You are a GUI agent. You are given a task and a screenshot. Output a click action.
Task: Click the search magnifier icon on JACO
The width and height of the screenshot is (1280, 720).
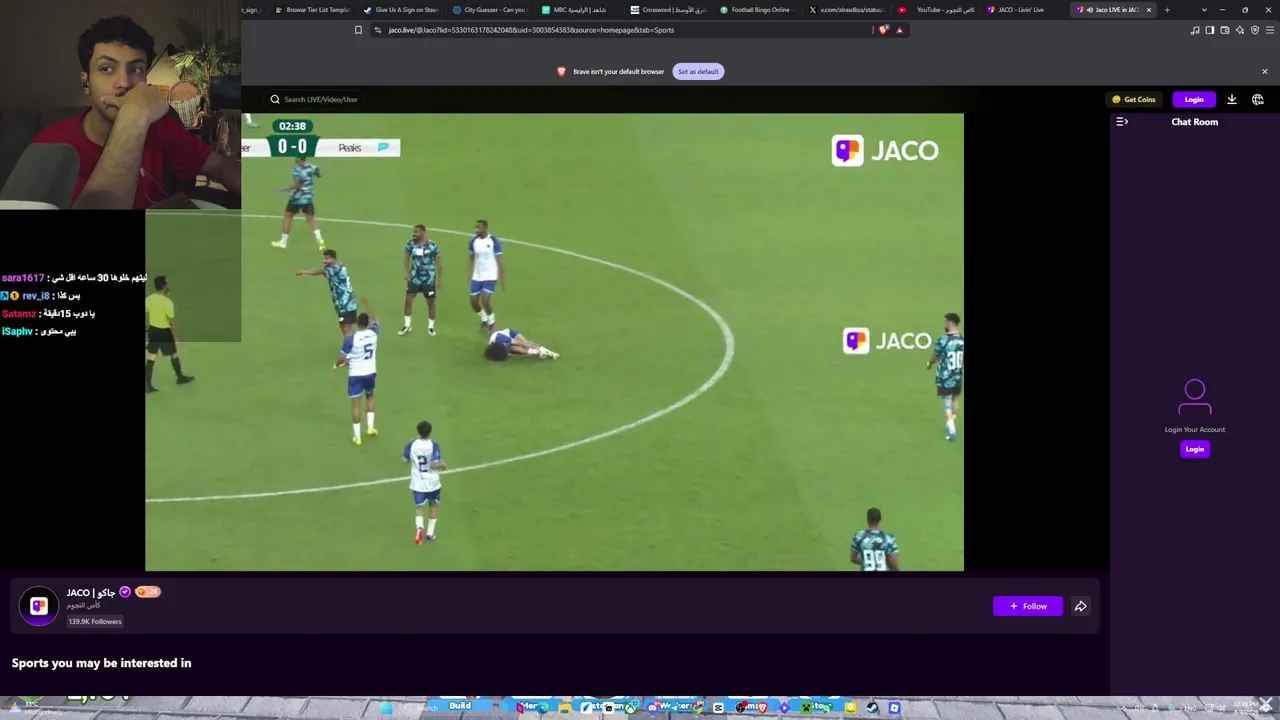coord(275,99)
